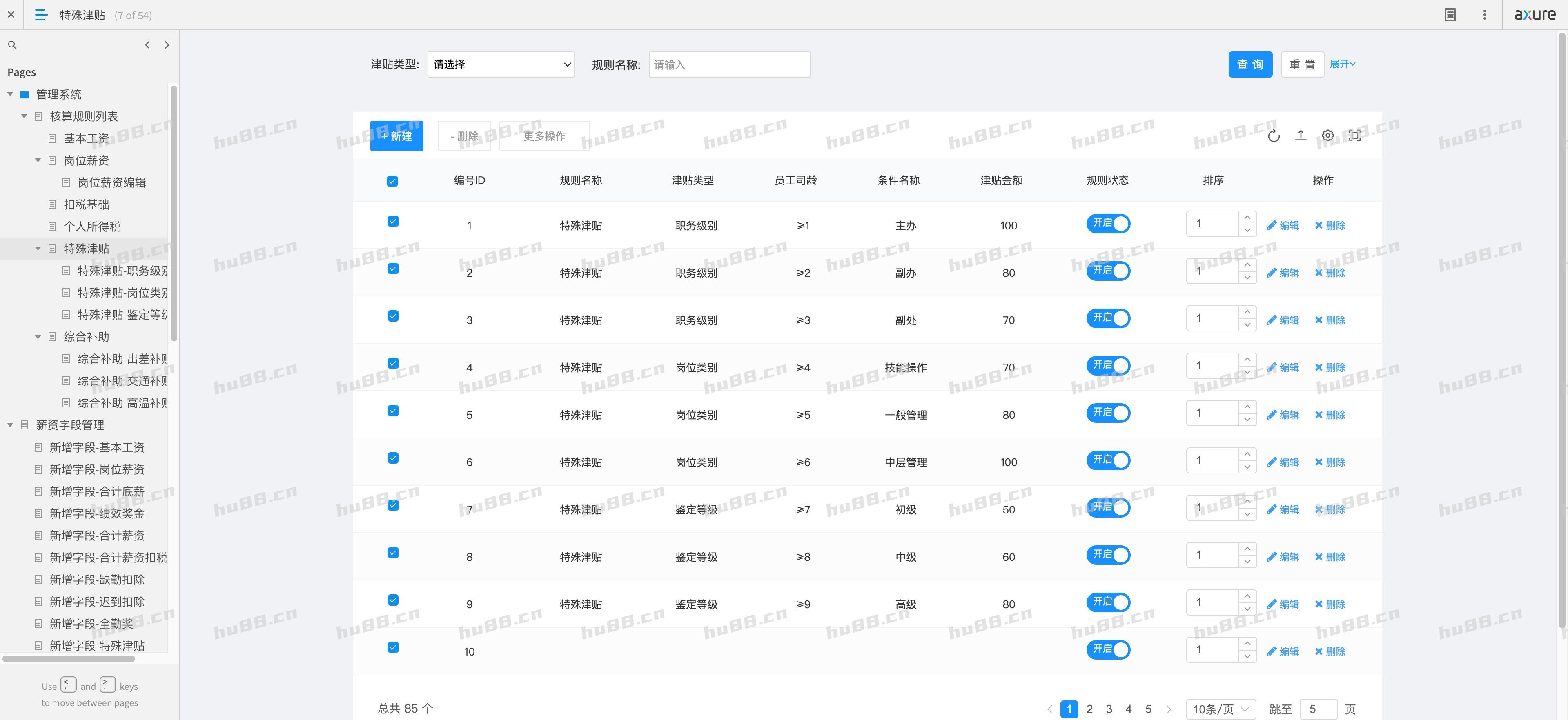The image size is (1568, 720).
Task: Open the table column settings gear
Action: [x=1327, y=136]
